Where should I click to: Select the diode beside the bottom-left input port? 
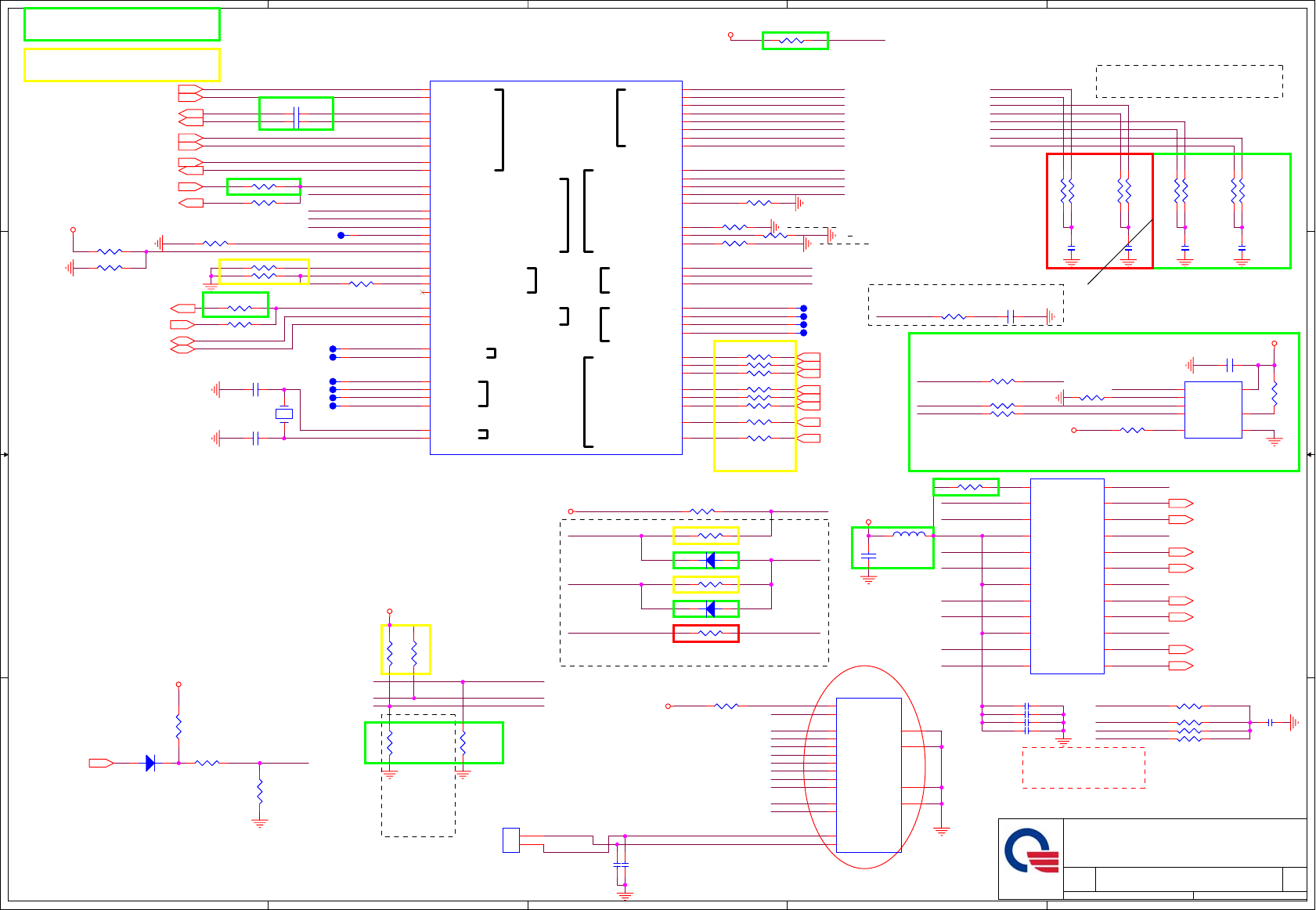click(x=150, y=763)
